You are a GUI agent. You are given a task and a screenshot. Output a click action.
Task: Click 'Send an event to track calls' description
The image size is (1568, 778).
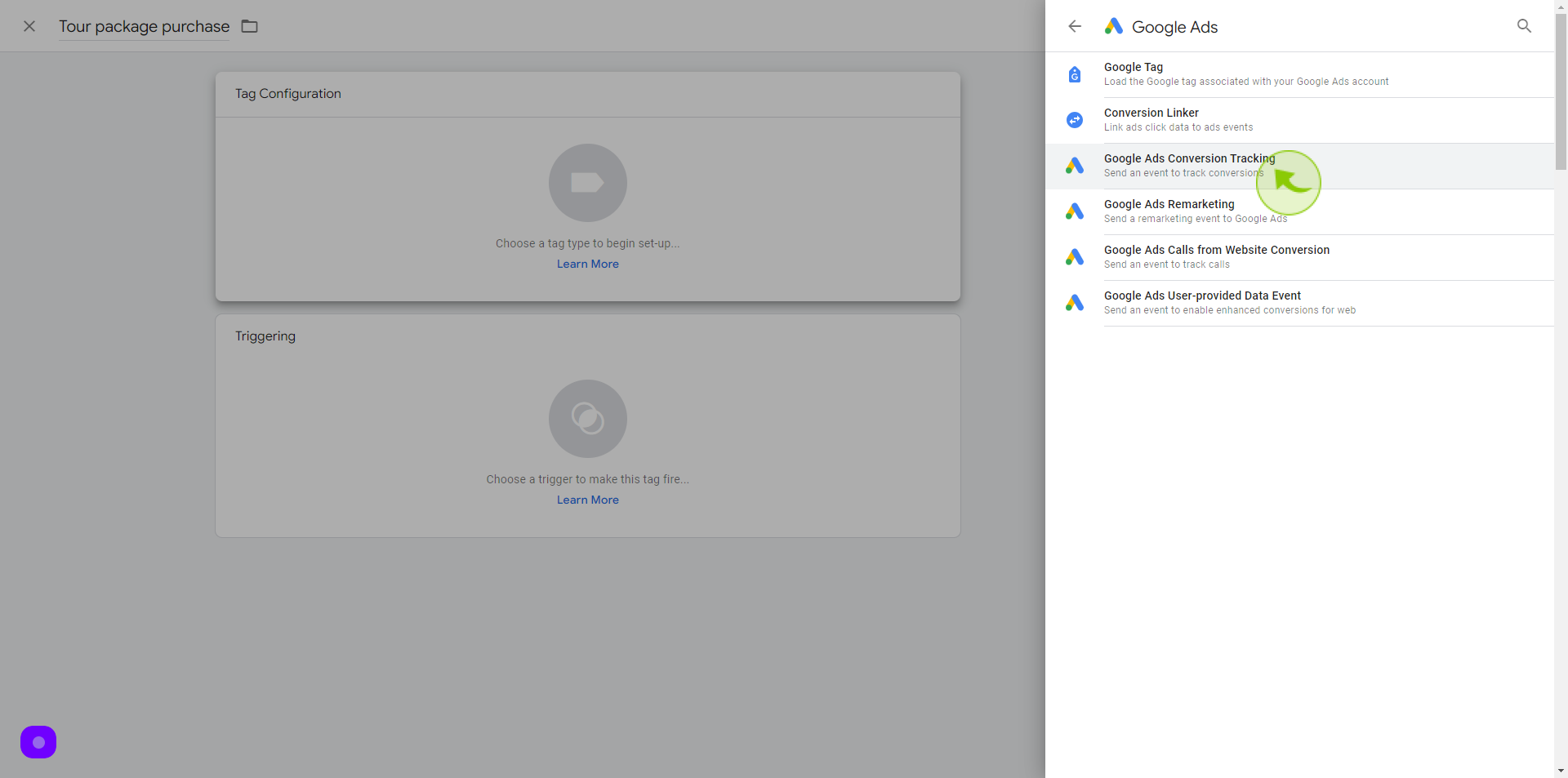(1167, 265)
